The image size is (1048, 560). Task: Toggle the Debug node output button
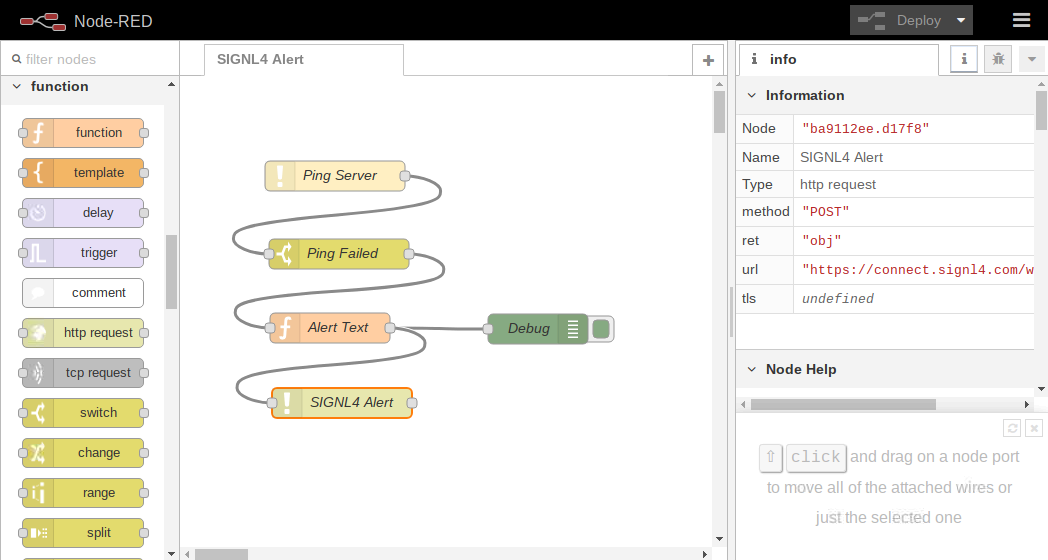[602, 329]
